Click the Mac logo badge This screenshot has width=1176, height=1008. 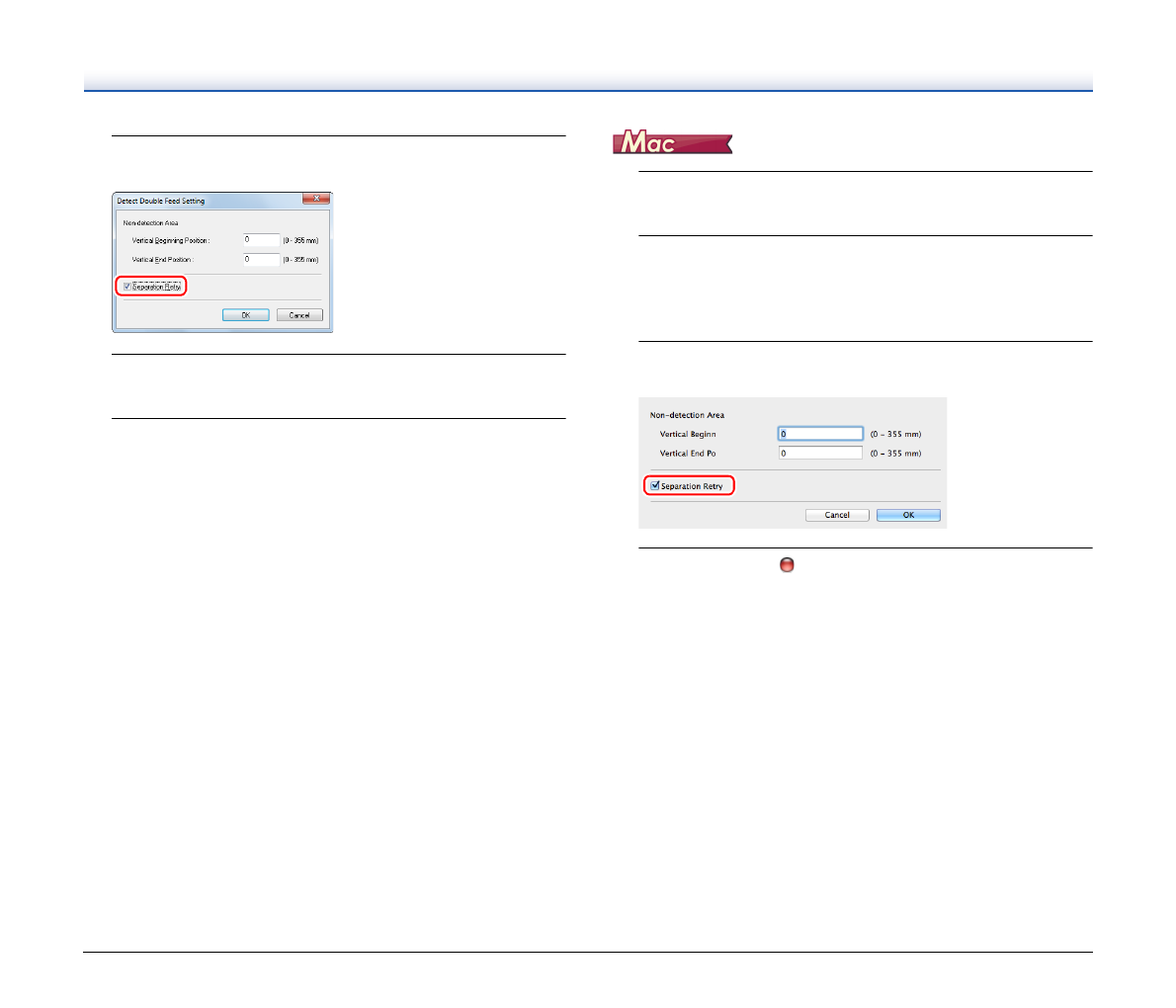[x=672, y=143]
